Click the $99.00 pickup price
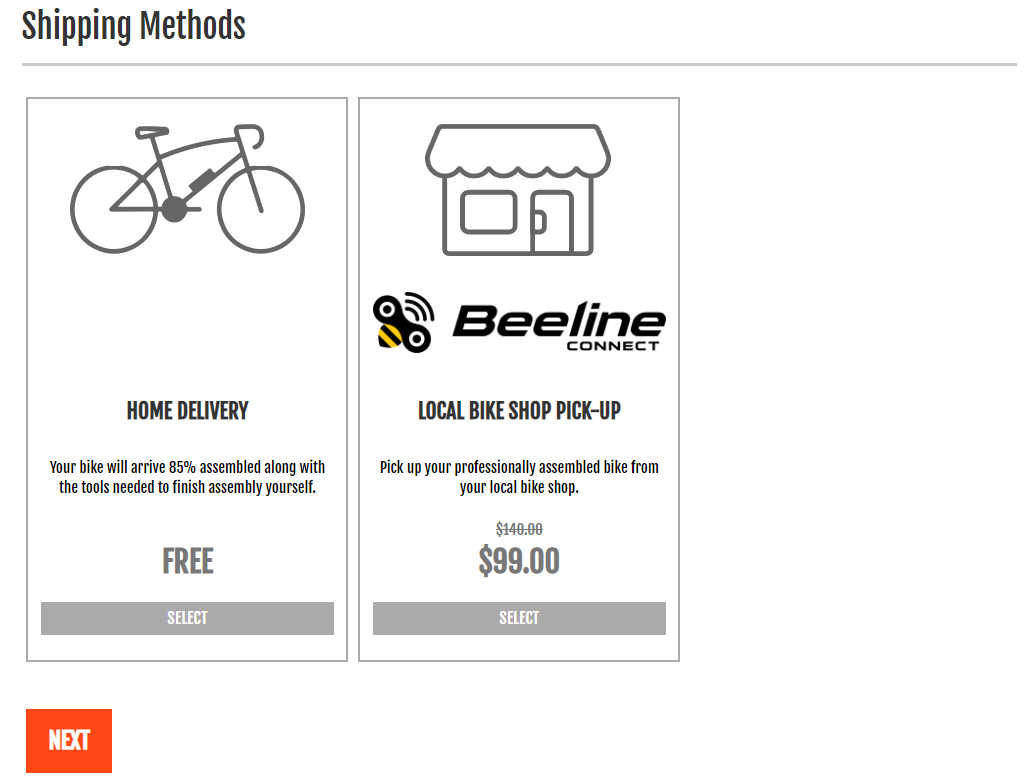This screenshot has width=1025, height=783. (x=519, y=561)
